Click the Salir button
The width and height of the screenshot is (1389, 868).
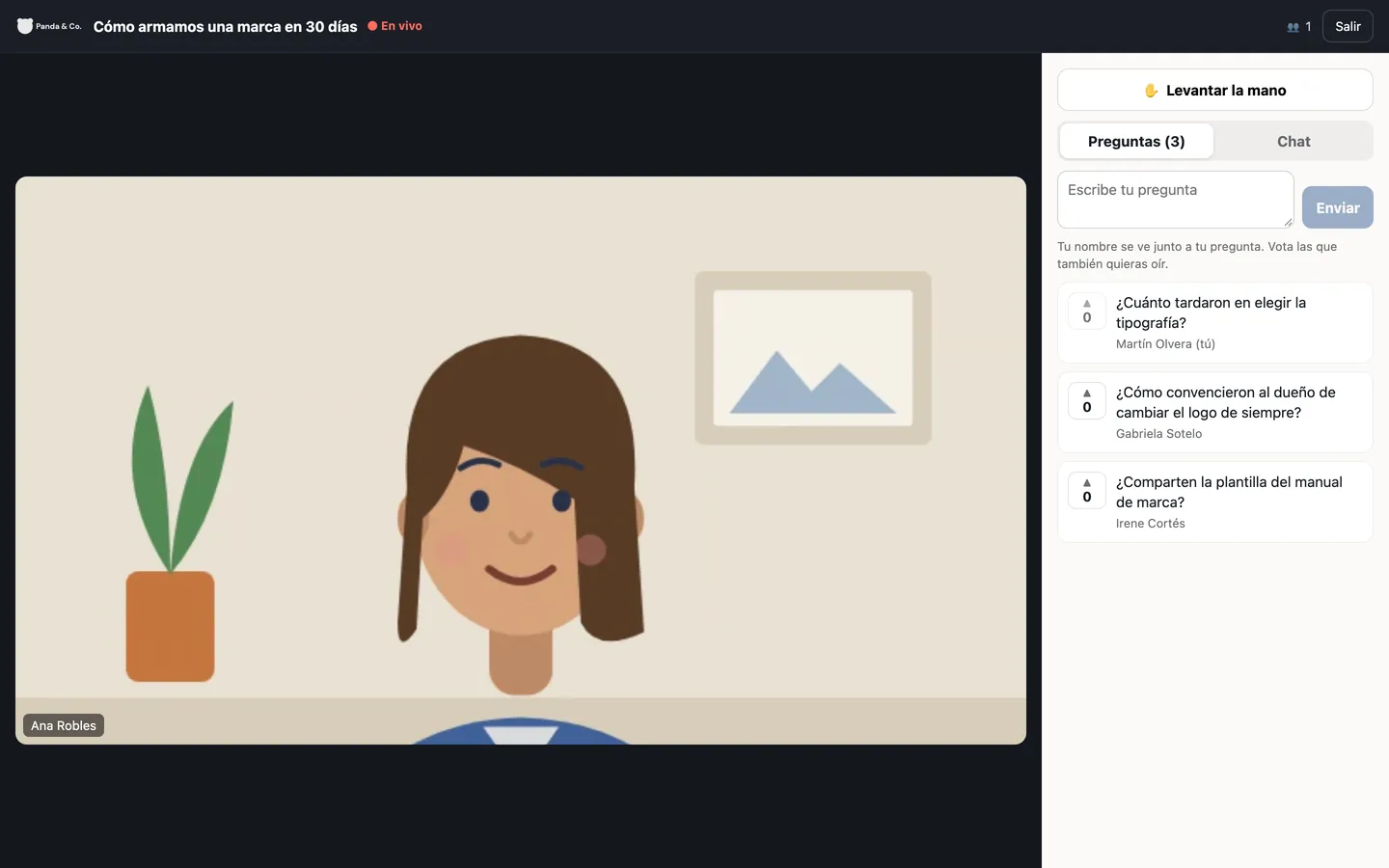[1348, 26]
